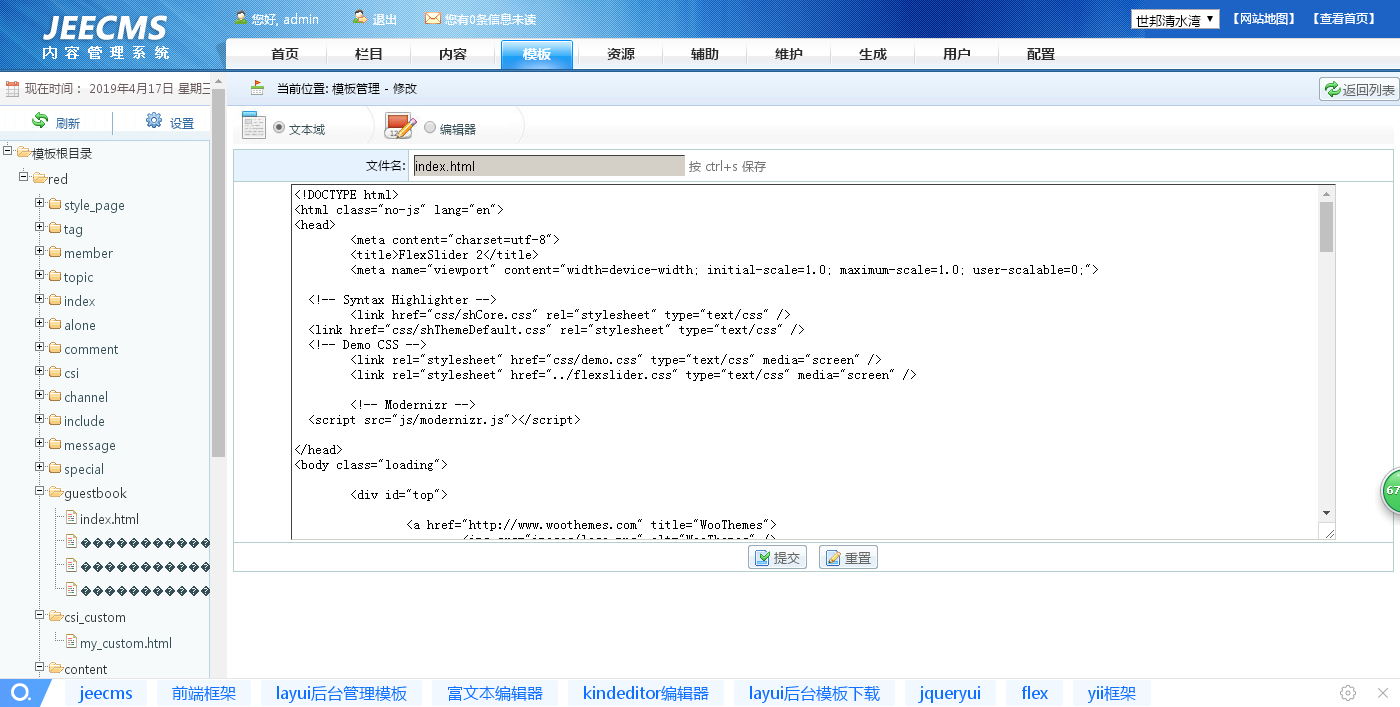Open the 栏目 tab
The height and width of the screenshot is (707, 1400).
(369, 54)
